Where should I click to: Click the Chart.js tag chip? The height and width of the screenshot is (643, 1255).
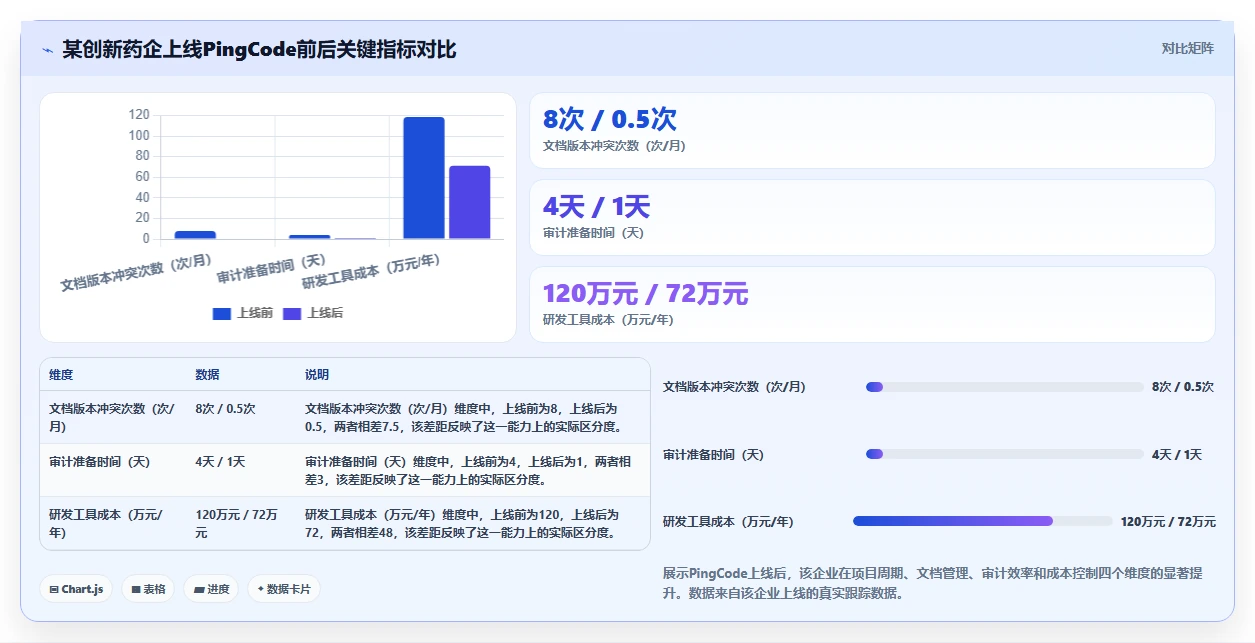click(77, 589)
